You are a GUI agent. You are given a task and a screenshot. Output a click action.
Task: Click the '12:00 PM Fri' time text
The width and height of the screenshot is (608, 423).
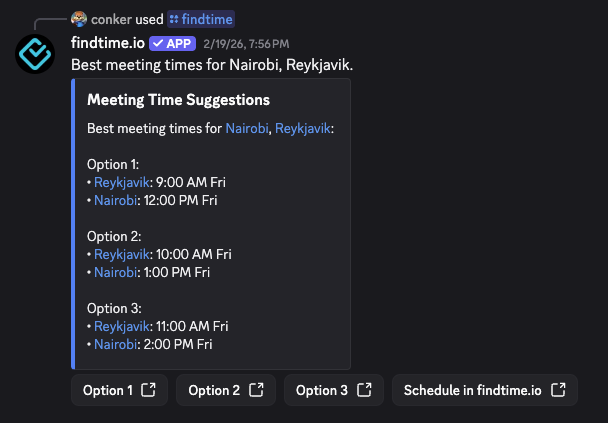(x=180, y=200)
